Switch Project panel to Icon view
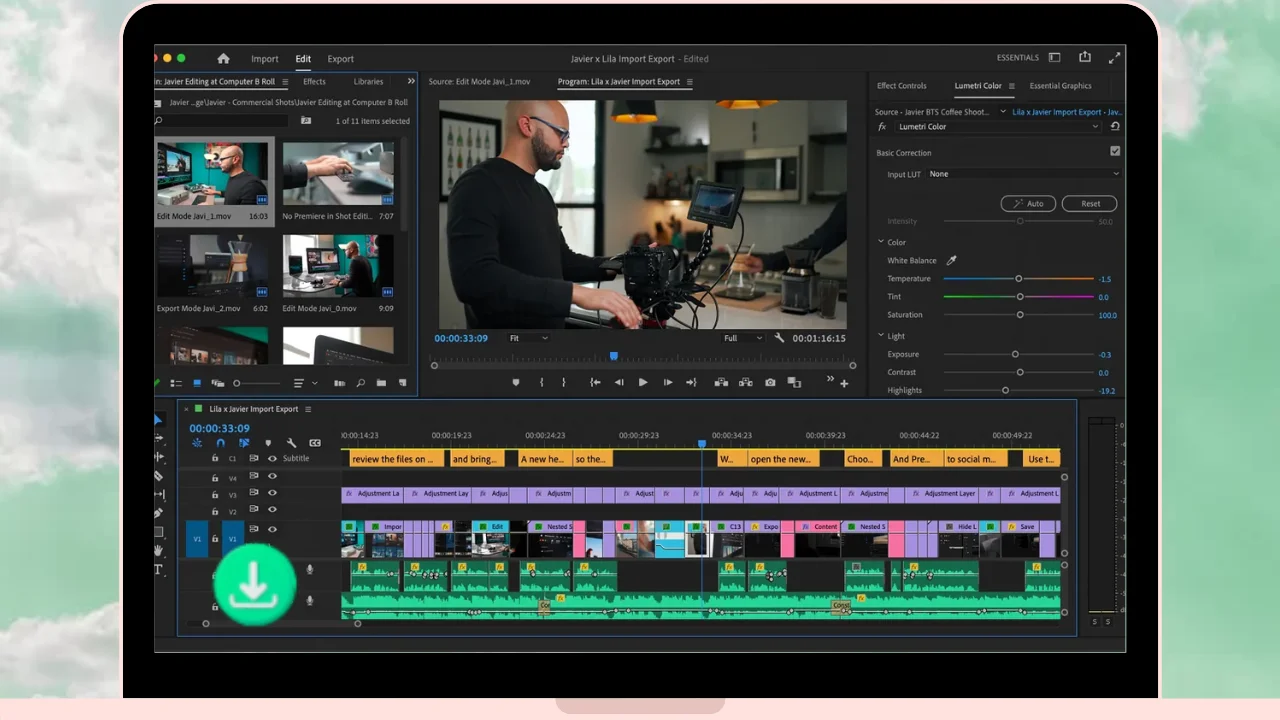 (x=197, y=383)
